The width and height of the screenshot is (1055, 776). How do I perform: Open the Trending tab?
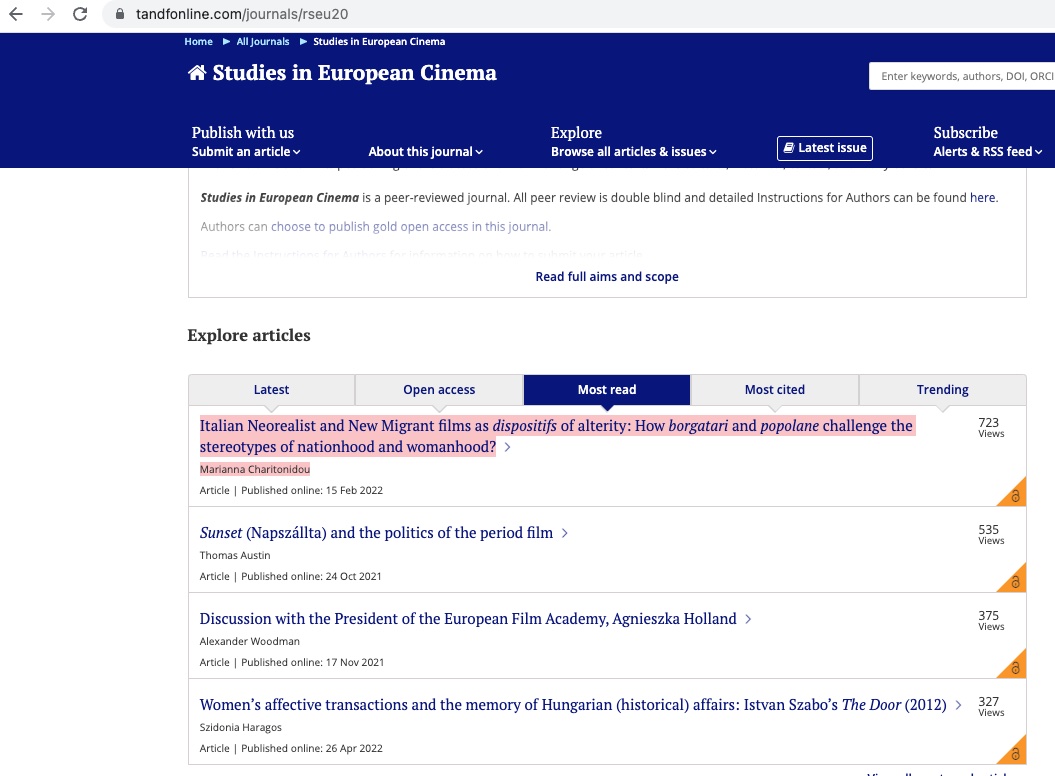[x=942, y=390]
